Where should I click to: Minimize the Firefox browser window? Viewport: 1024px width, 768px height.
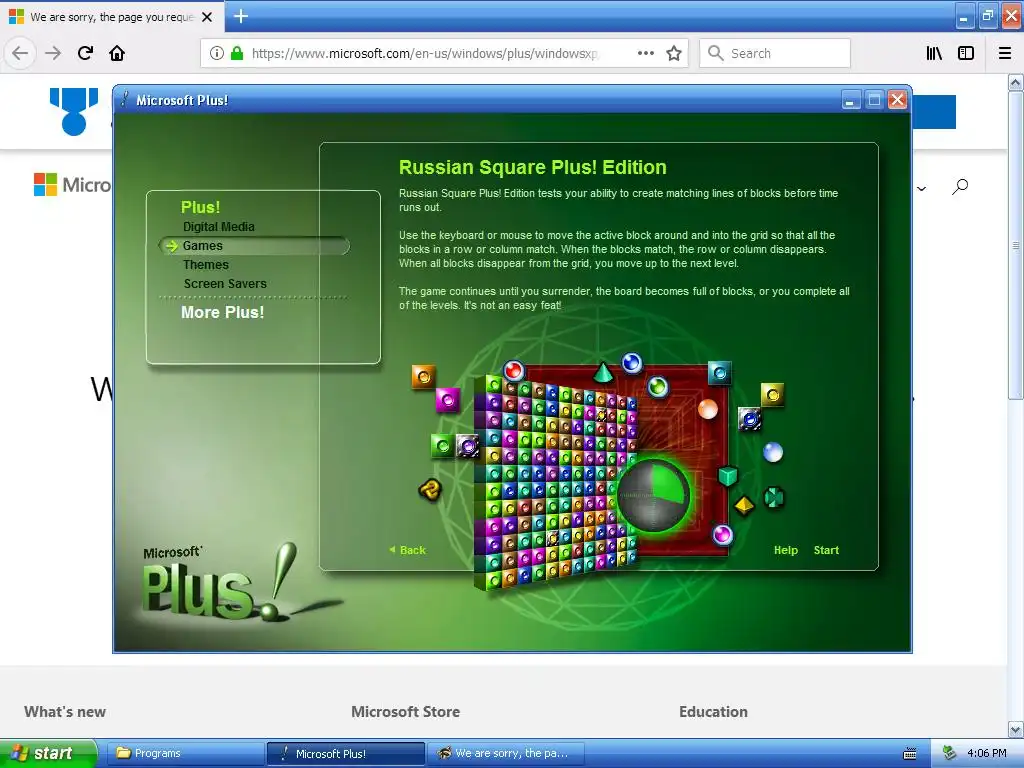coord(965,16)
